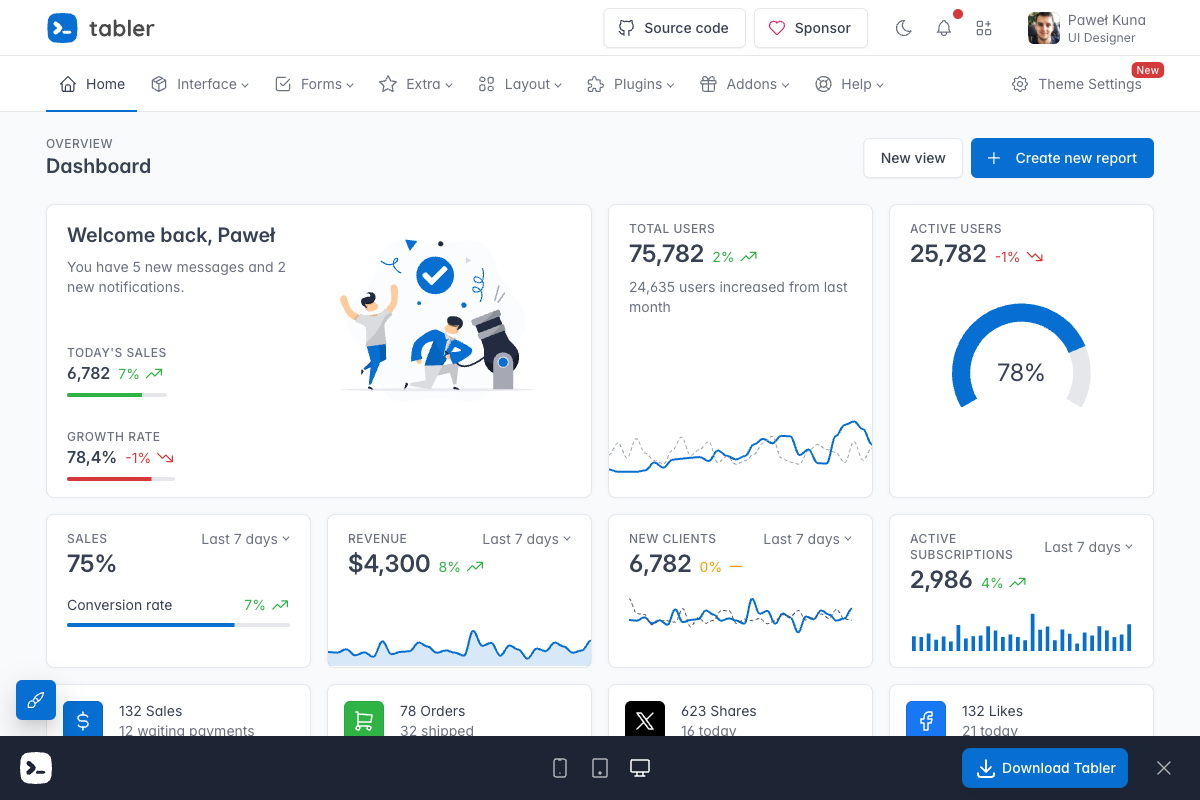
Task: Click the Create new report button
Action: [x=1062, y=158]
